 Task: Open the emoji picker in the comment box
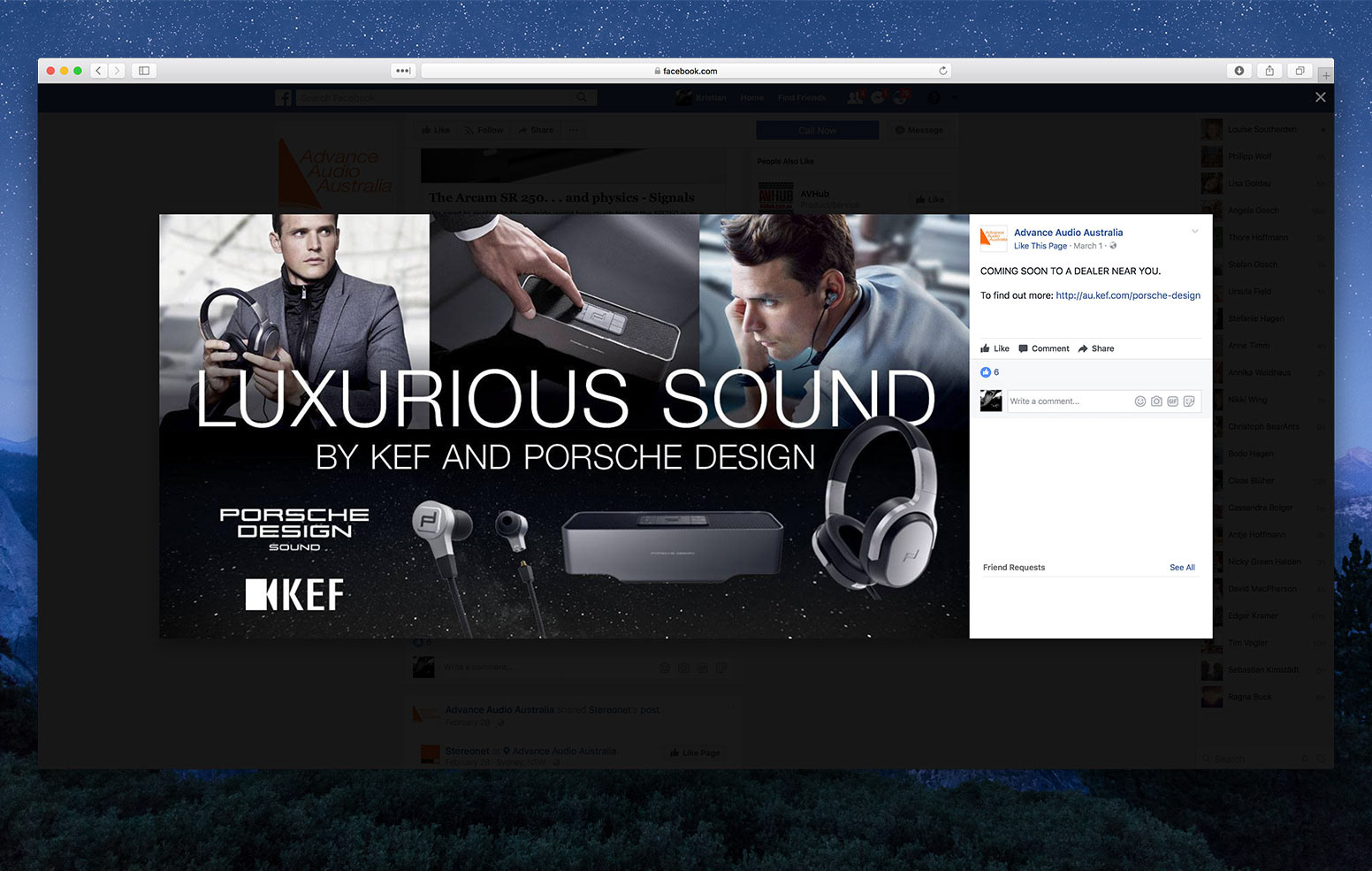1140,401
